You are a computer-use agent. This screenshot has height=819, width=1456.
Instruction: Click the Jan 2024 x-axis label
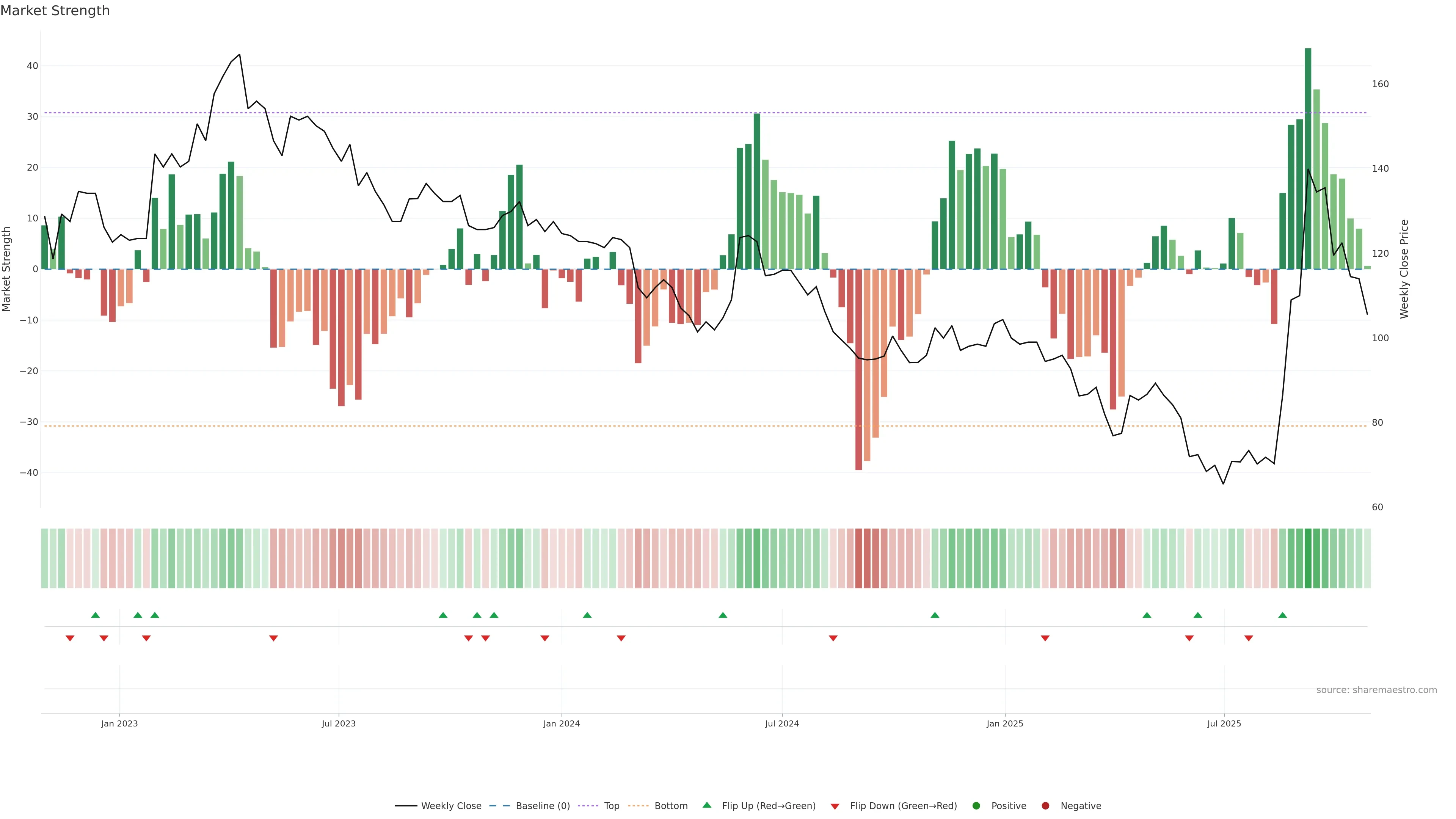[x=561, y=723]
